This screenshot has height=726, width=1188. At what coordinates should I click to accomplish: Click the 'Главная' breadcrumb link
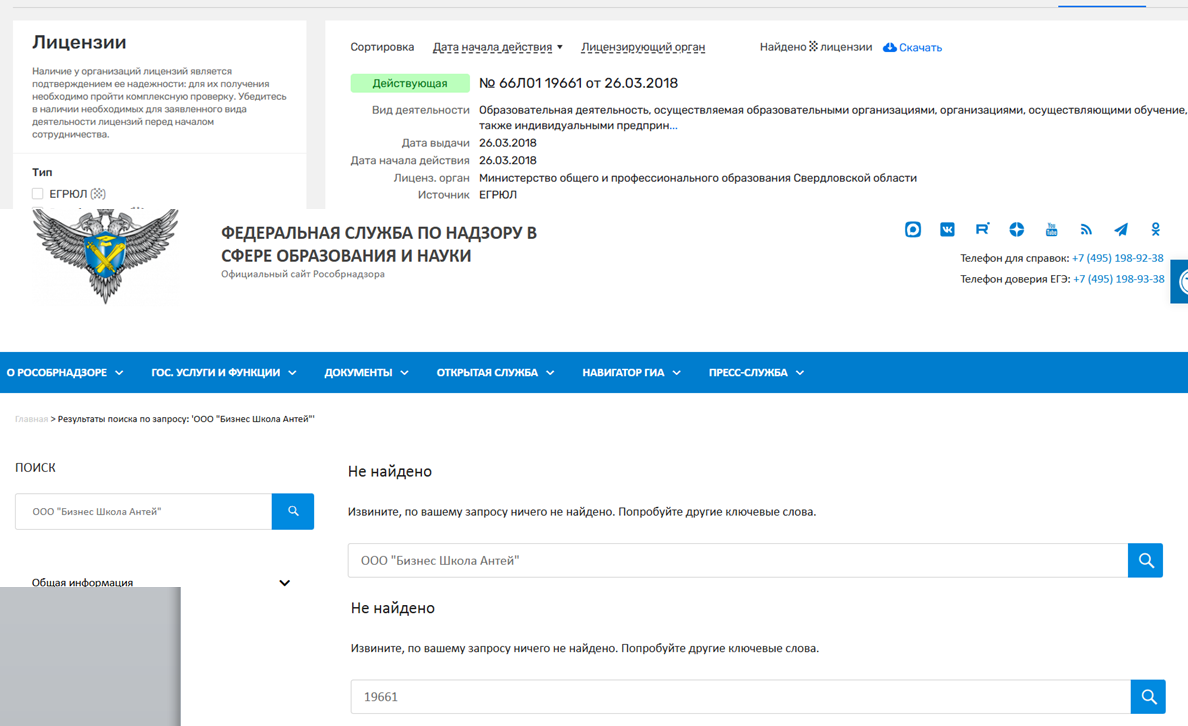pos(31,419)
